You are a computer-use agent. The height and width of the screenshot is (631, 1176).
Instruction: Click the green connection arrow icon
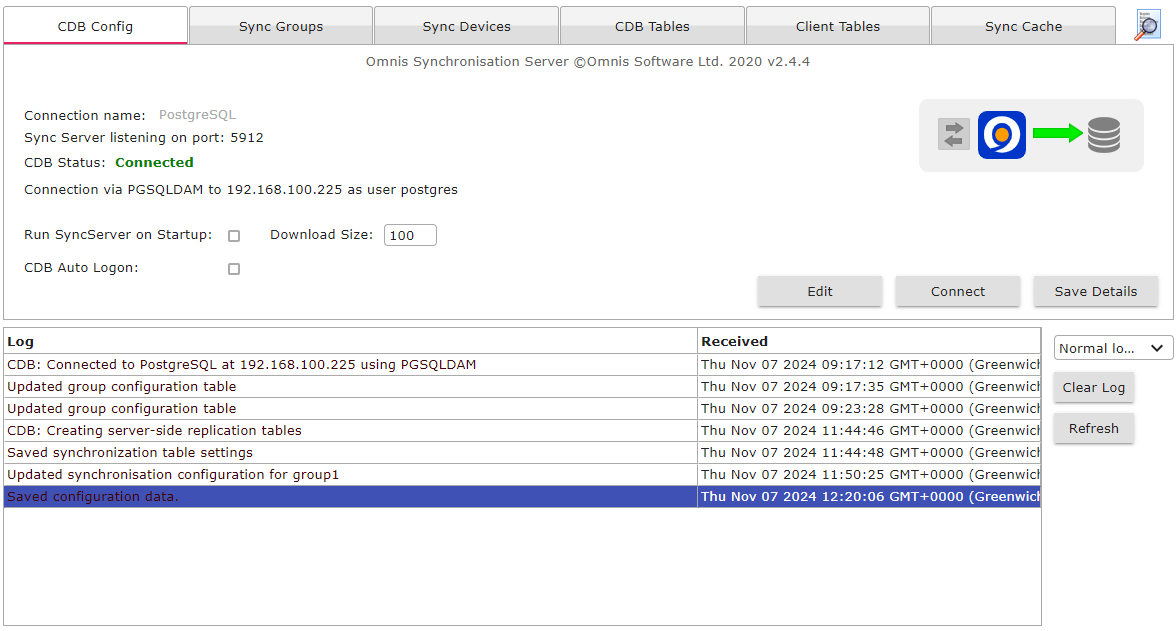(x=1058, y=134)
